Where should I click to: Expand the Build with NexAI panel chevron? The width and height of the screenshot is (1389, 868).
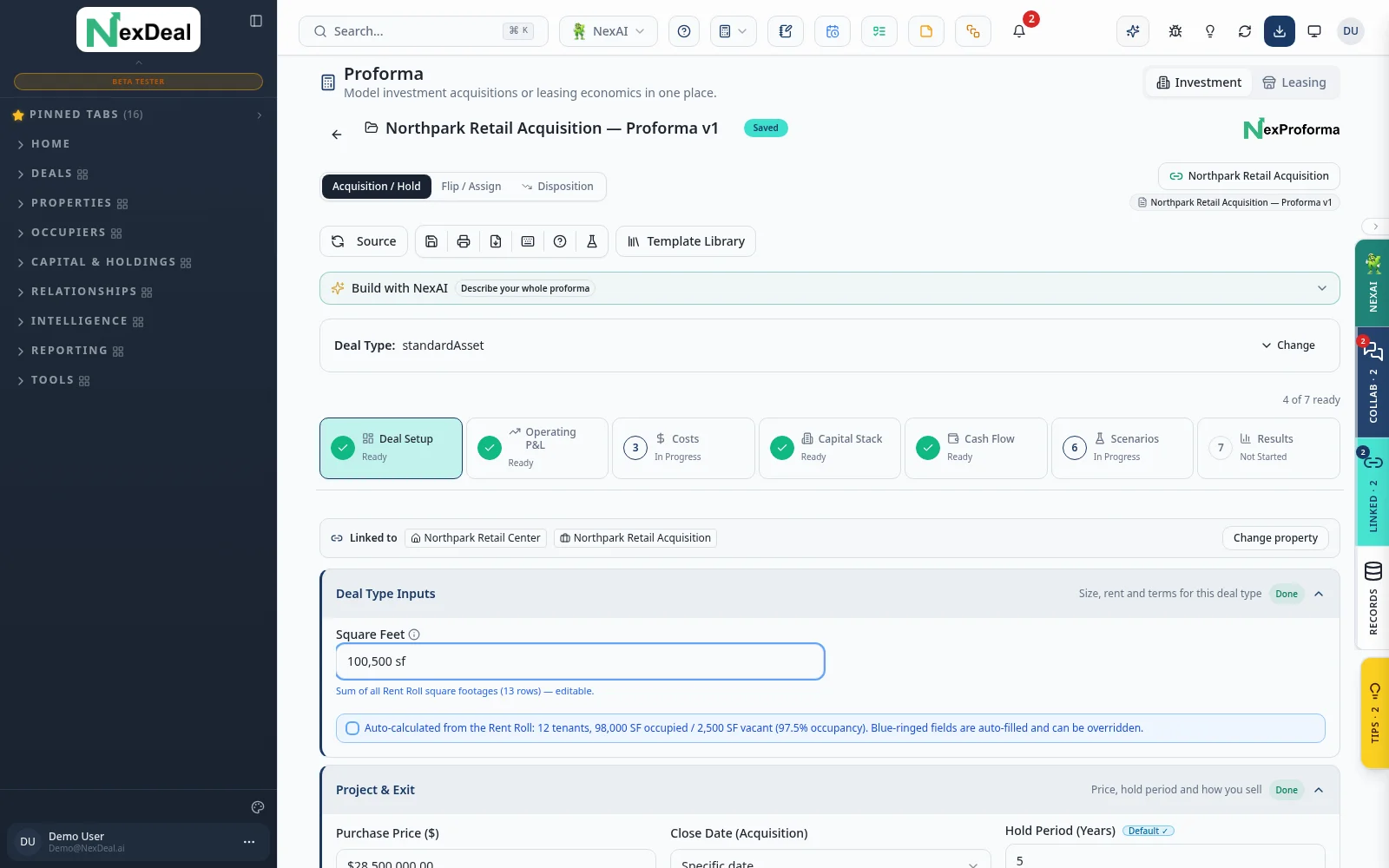1322,288
